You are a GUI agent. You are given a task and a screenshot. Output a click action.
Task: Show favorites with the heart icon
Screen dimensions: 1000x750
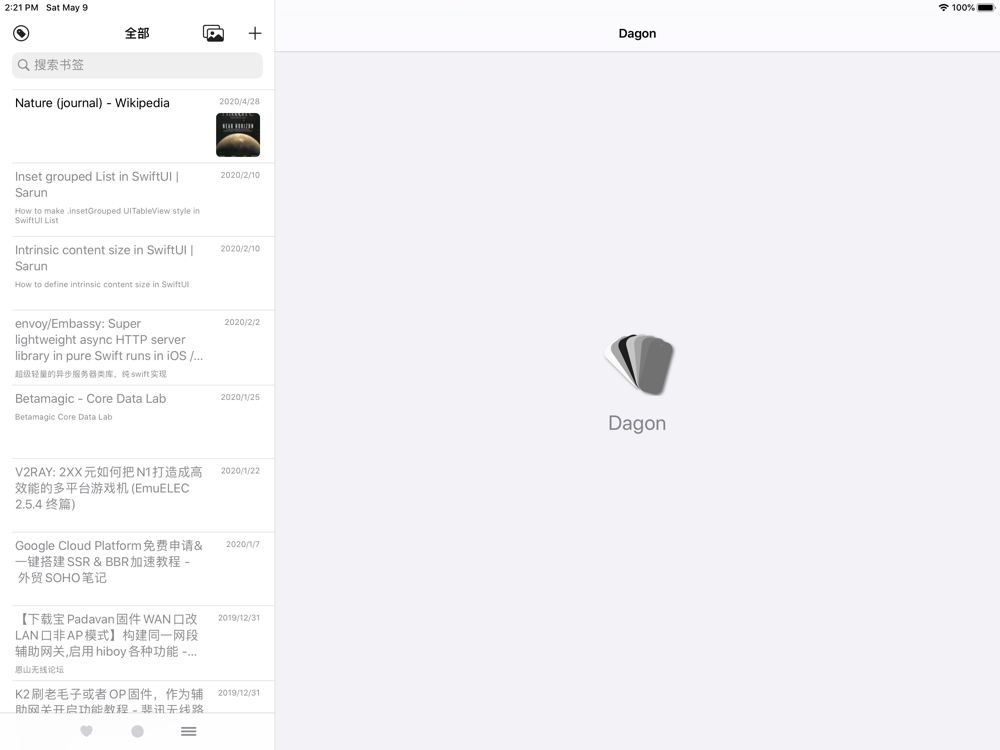87,731
